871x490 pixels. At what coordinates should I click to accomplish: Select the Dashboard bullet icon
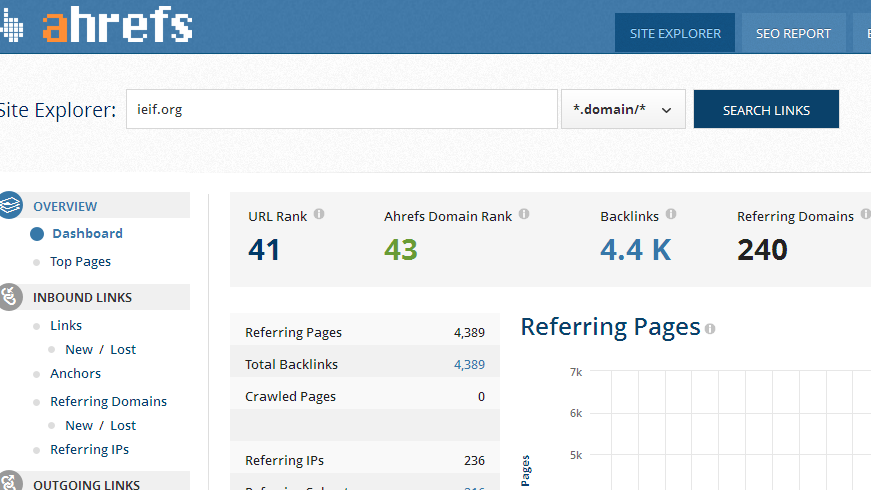tap(37, 234)
